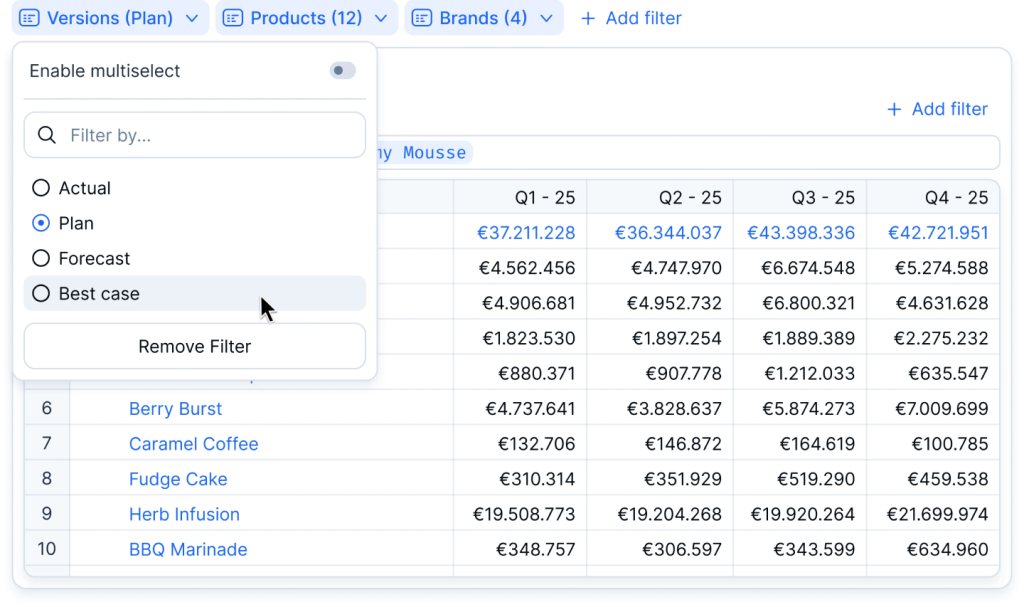Image resolution: width=1024 pixels, height=607 pixels.
Task: Open the Berry Burst product link
Action: [175, 409]
